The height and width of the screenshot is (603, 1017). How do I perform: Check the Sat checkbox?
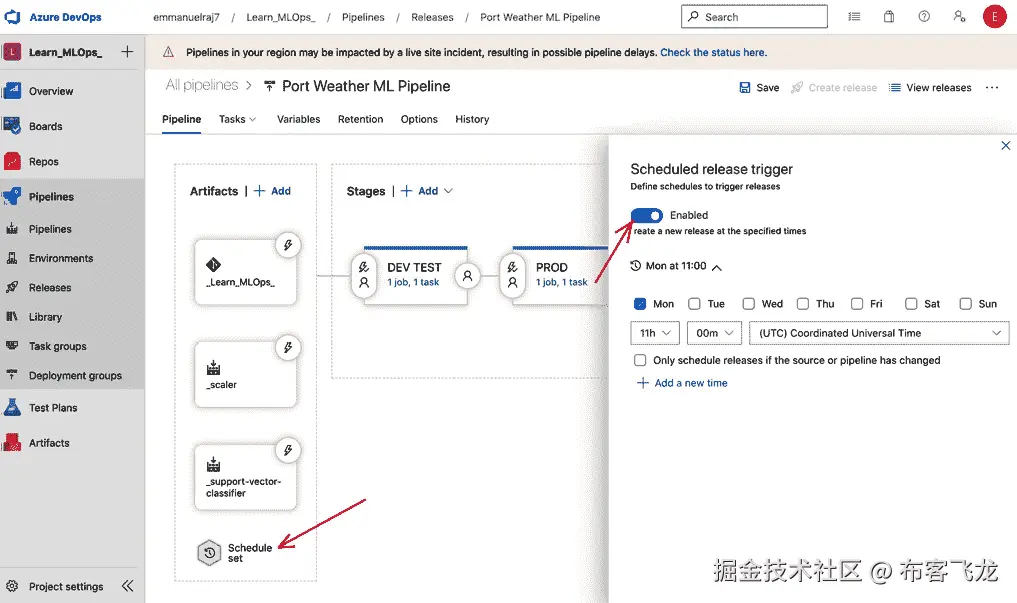point(911,303)
